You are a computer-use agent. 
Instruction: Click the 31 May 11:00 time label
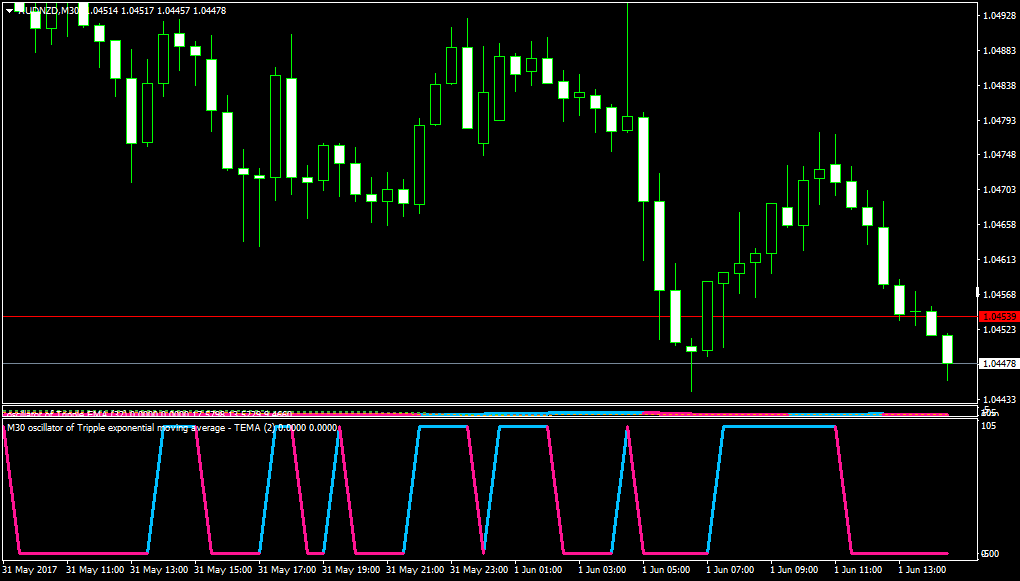click(x=96, y=569)
